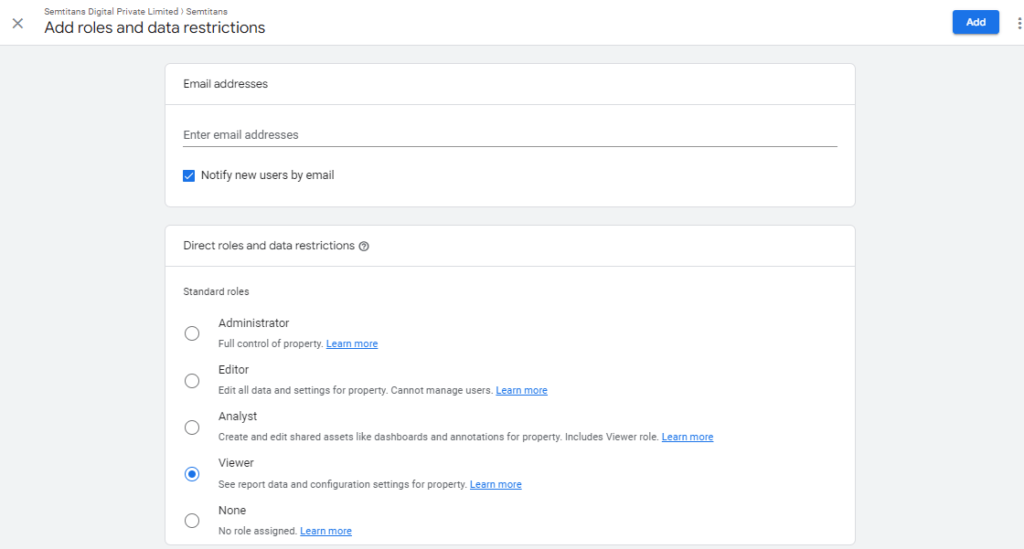Close the Add roles dialog with X
Viewport: 1024px width, 549px height.
(x=18, y=24)
